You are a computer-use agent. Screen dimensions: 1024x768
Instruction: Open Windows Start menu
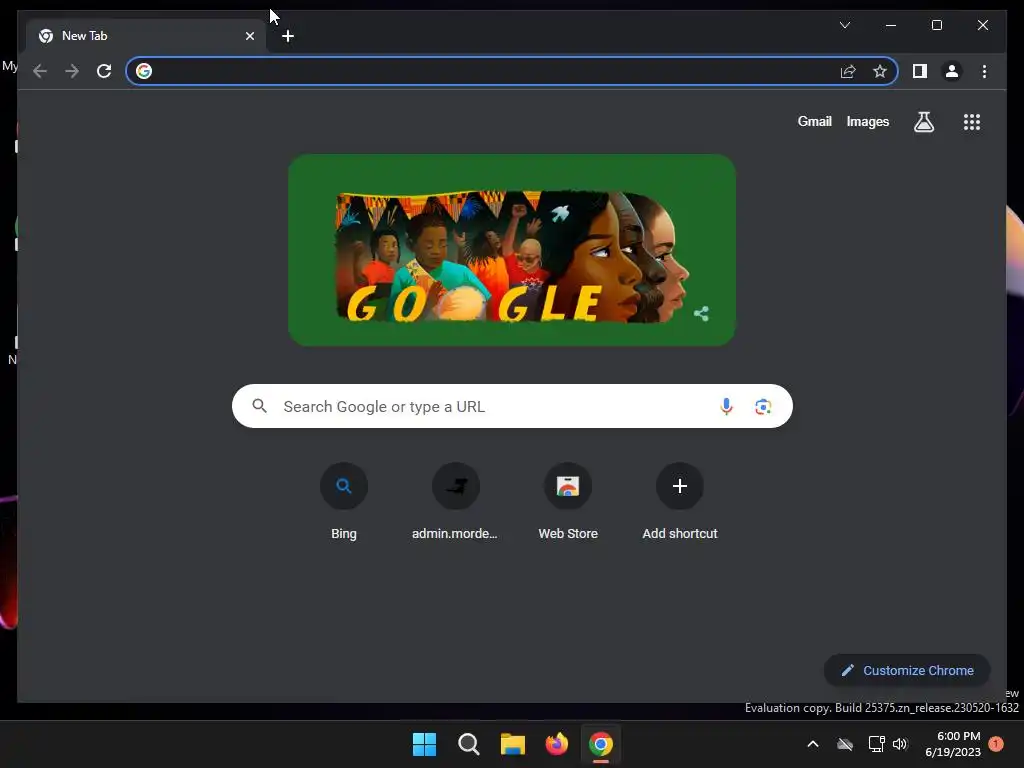click(x=424, y=744)
